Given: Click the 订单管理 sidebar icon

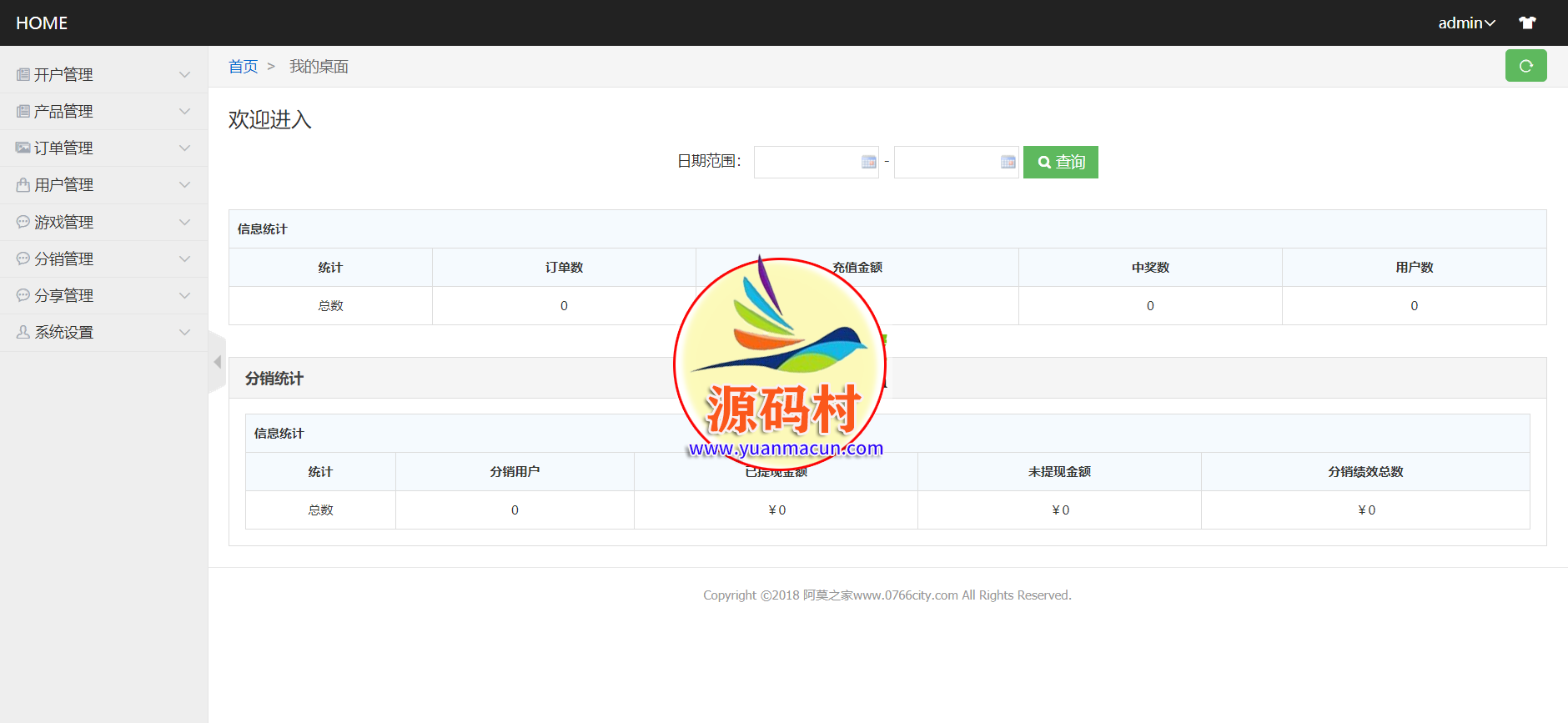Looking at the screenshot, I should [23, 148].
